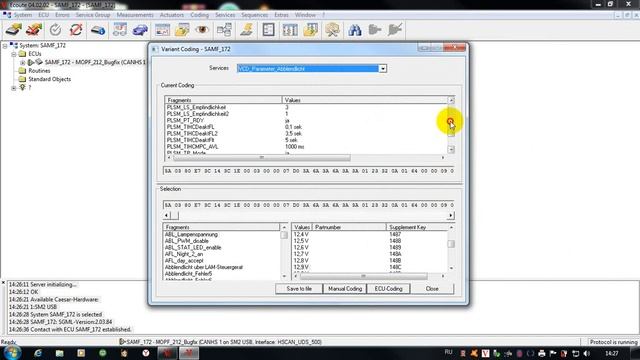Viewport: 640px width, 360px height.
Task: Click the Close button in Variant Coding
Action: 432,289
